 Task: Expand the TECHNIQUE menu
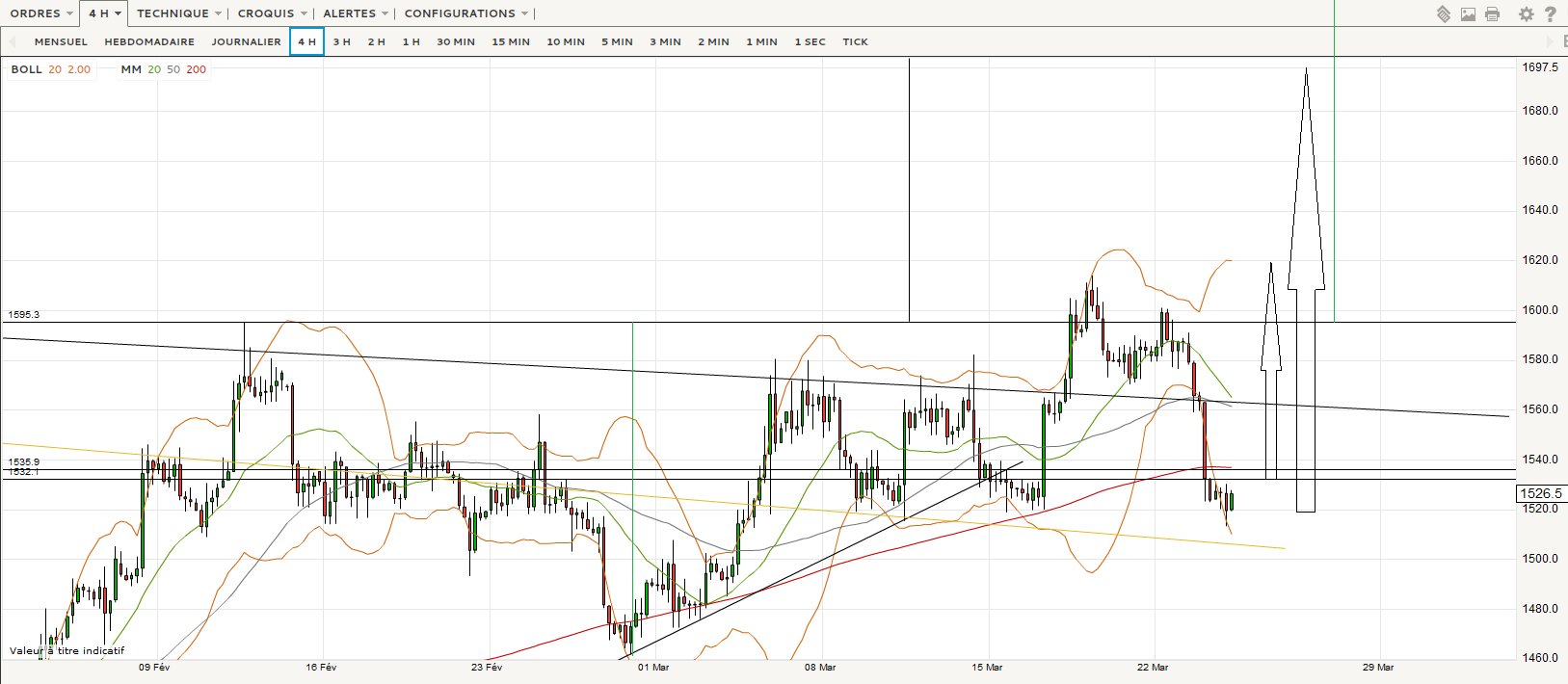[x=179, y=13]
